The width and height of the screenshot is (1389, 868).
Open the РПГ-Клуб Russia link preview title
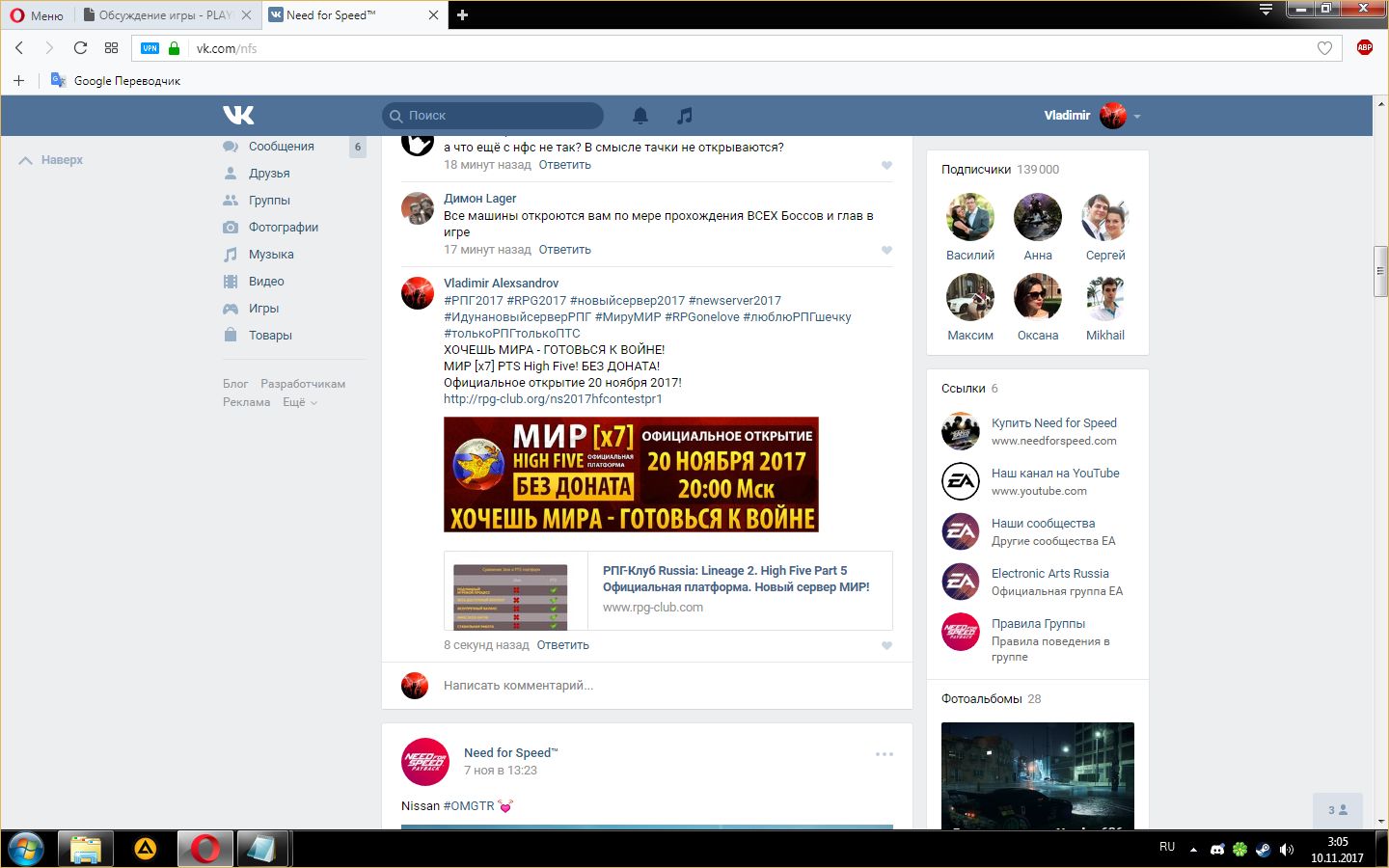tap(736, 579)
